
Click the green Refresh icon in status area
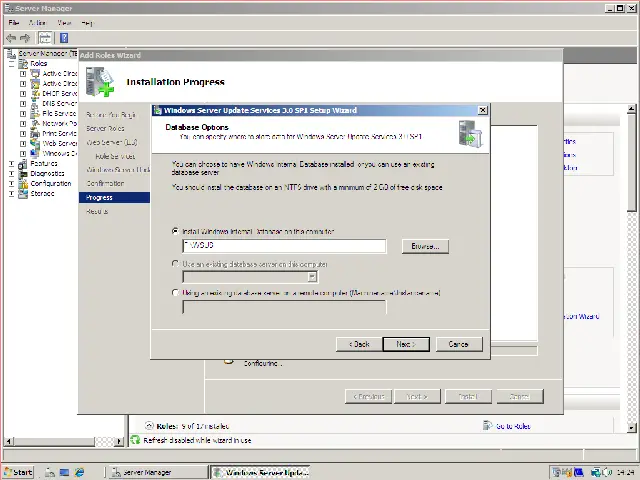[135, 440]
